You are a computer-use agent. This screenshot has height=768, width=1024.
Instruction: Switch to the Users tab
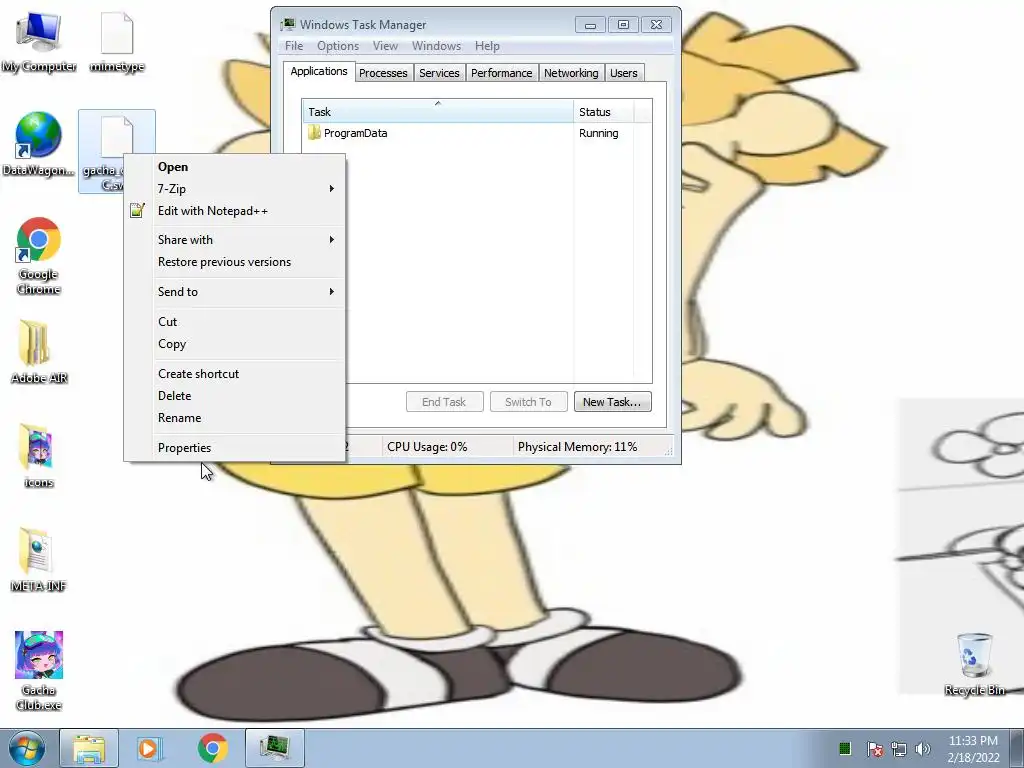point(624,72)
